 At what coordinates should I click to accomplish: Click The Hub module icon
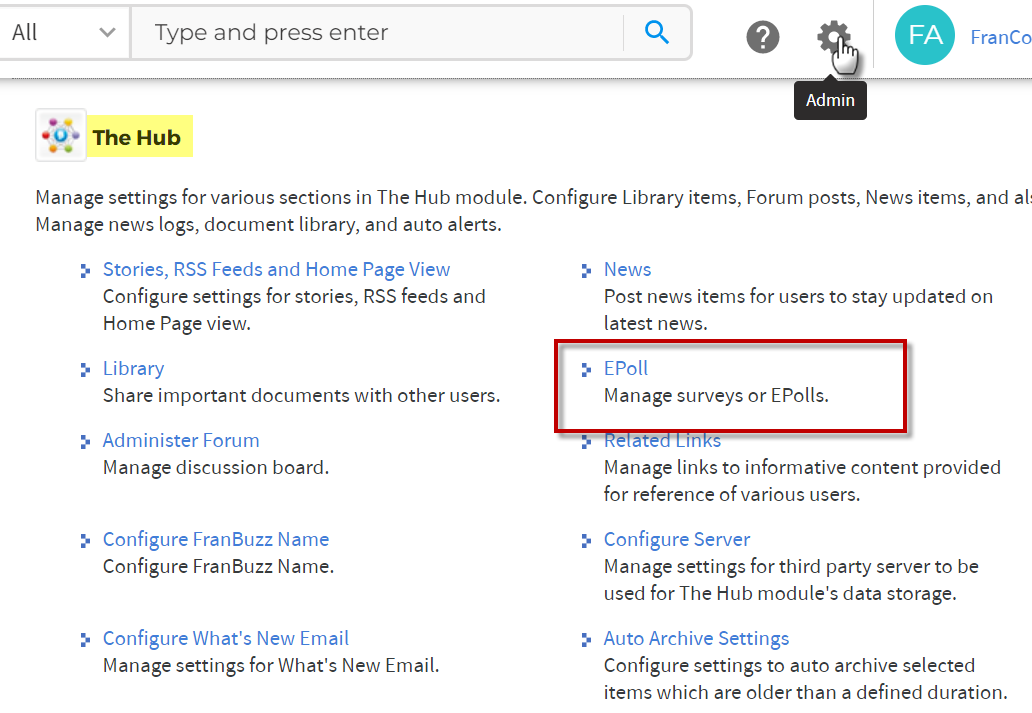[61, 136]
